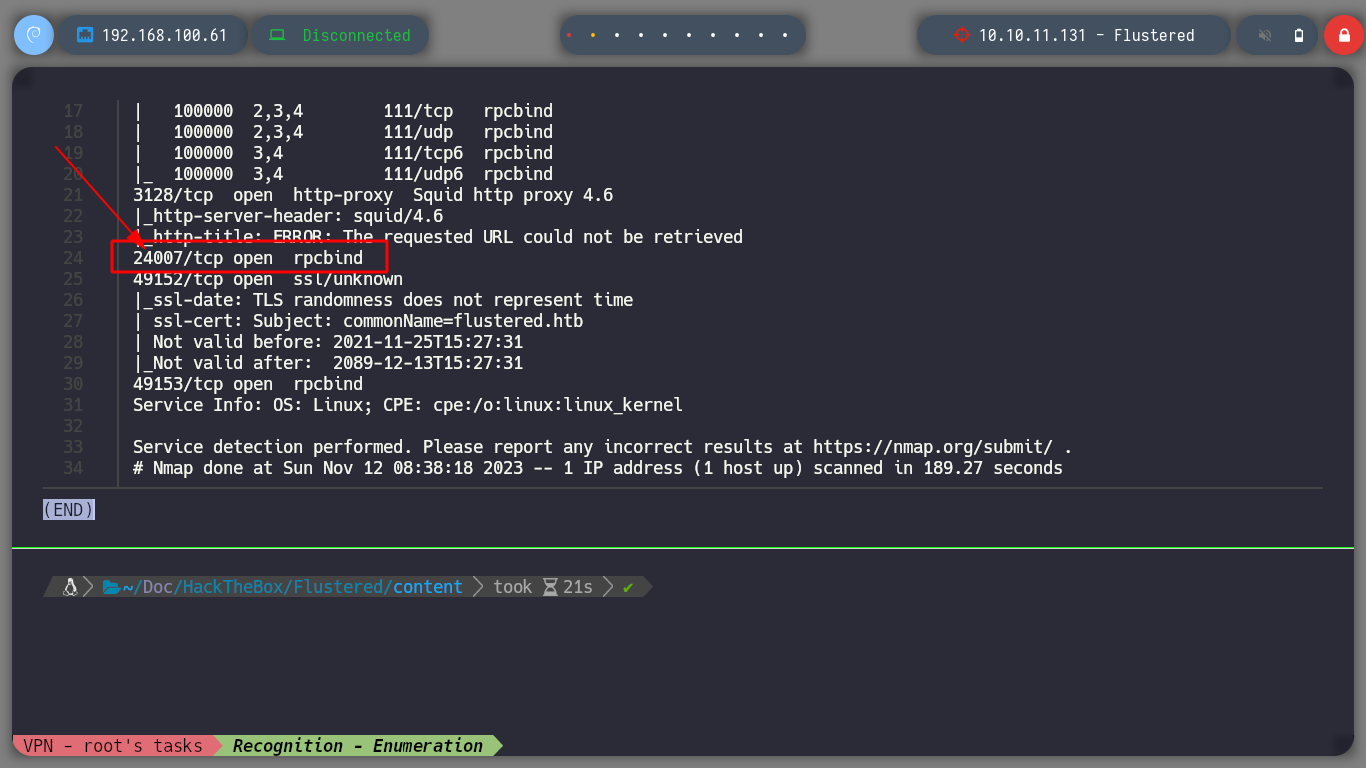Viewport: 1366px width, 768px height.
Task: Click the Disconnected VPN status label
Action: point(356,35)
